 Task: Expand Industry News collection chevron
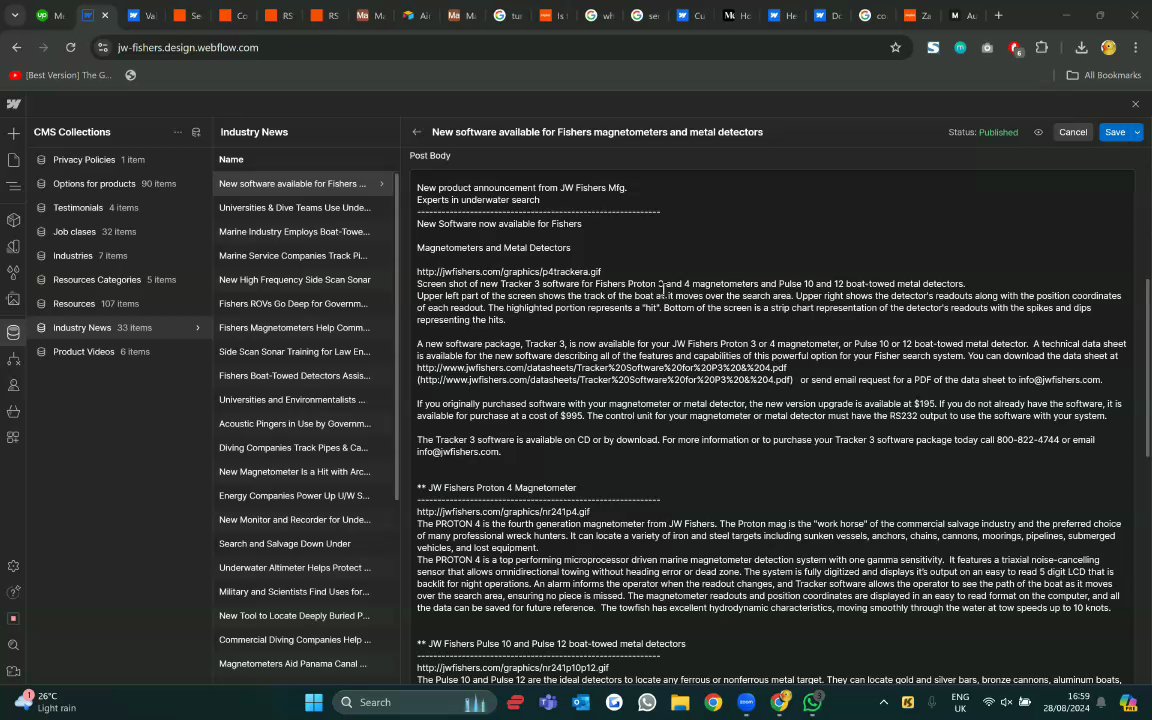coord(198,328)
